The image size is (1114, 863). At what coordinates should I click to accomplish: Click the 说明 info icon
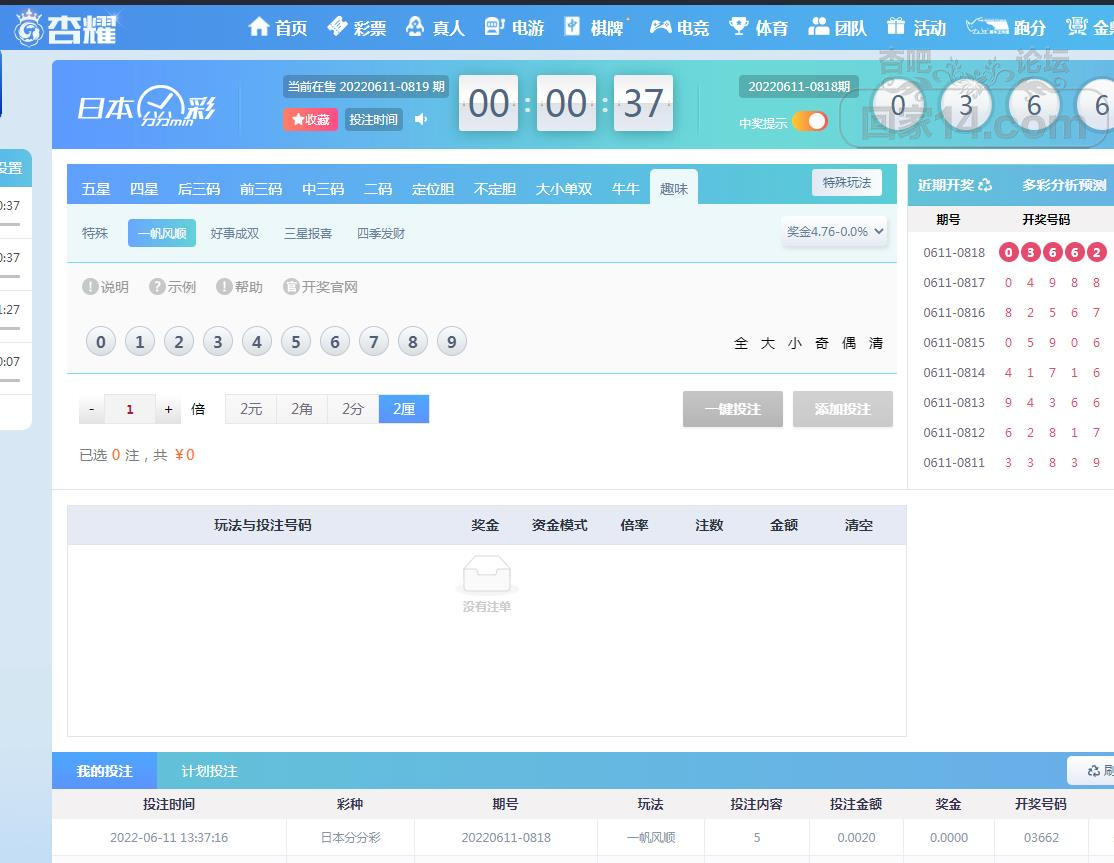(90, 287)
